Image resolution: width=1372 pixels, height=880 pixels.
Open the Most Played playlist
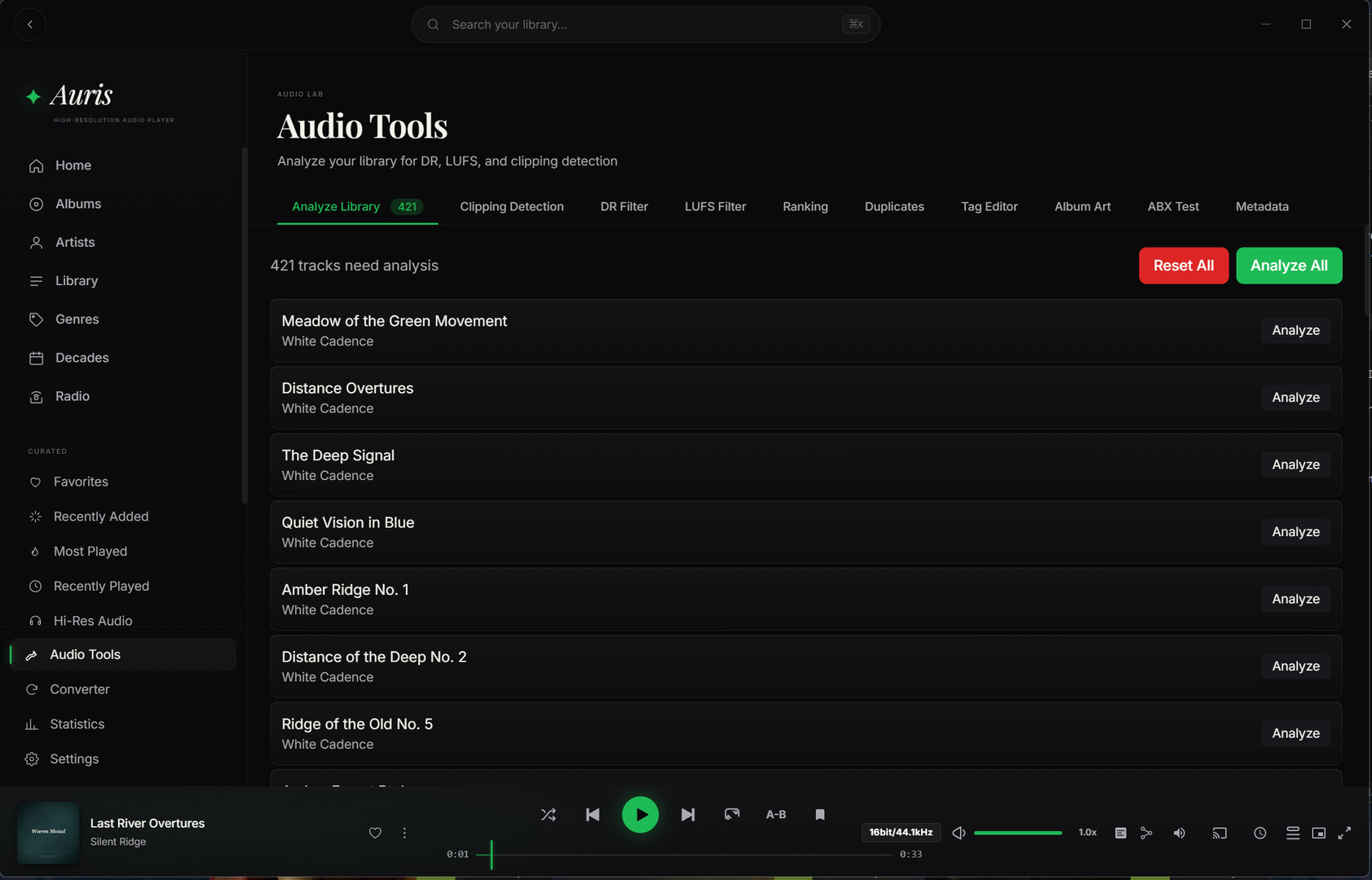coord(90,552)
